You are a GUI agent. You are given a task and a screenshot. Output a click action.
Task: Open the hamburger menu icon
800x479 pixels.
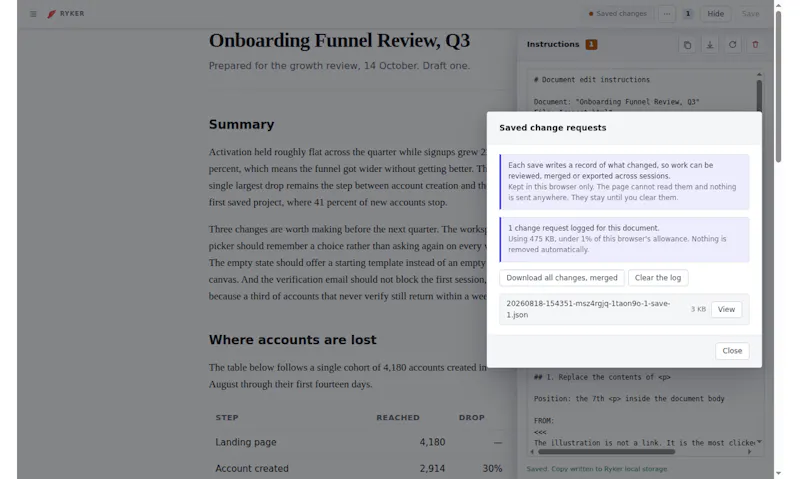pos(33,14)
